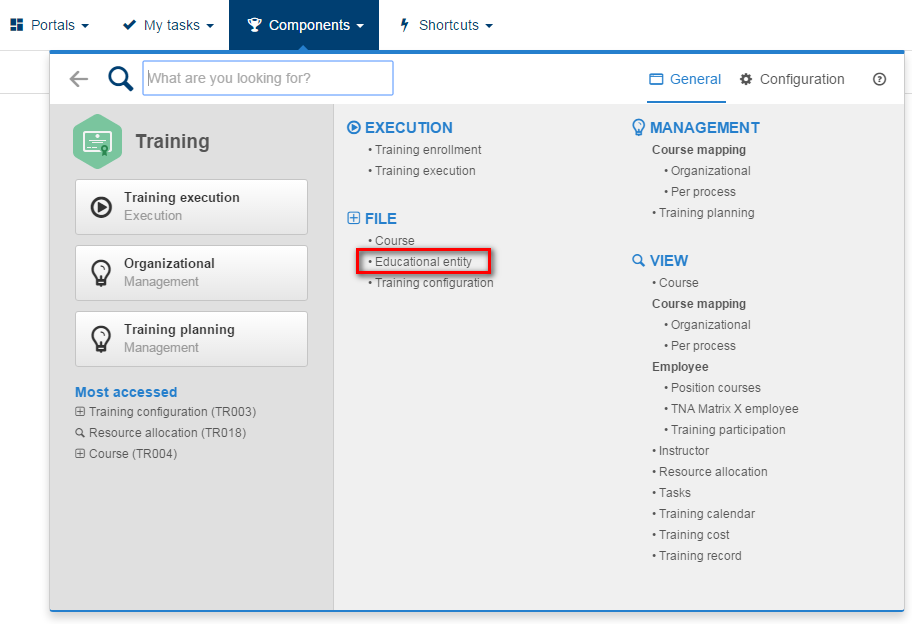Image resolution: width=912 pixels, height=624 pixels.
Task: Click the play icon on Training execution card
Action: (101, 207)
